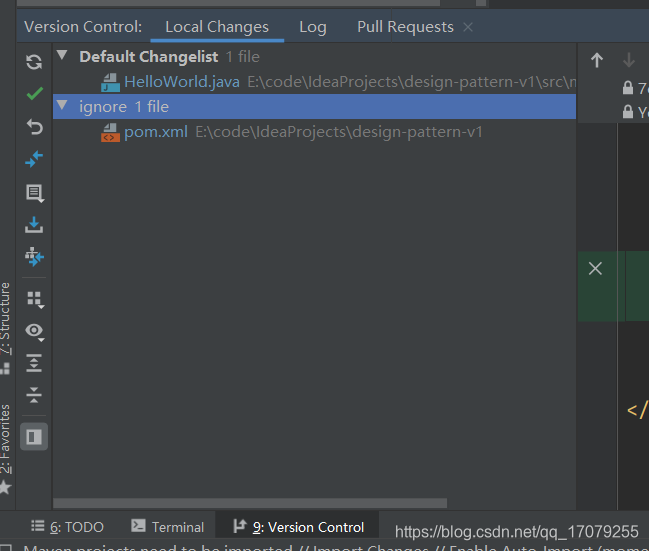This screenshot has height=551, width=649.
Task: Switch to the Log tab
Action: tap(313, 27)
